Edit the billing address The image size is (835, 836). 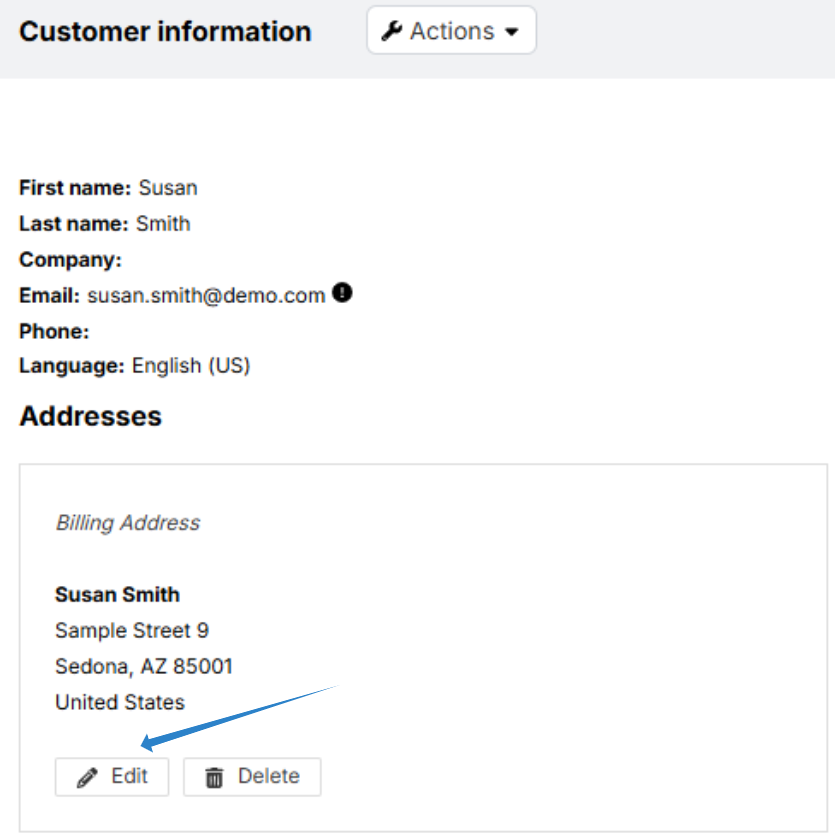112,777
